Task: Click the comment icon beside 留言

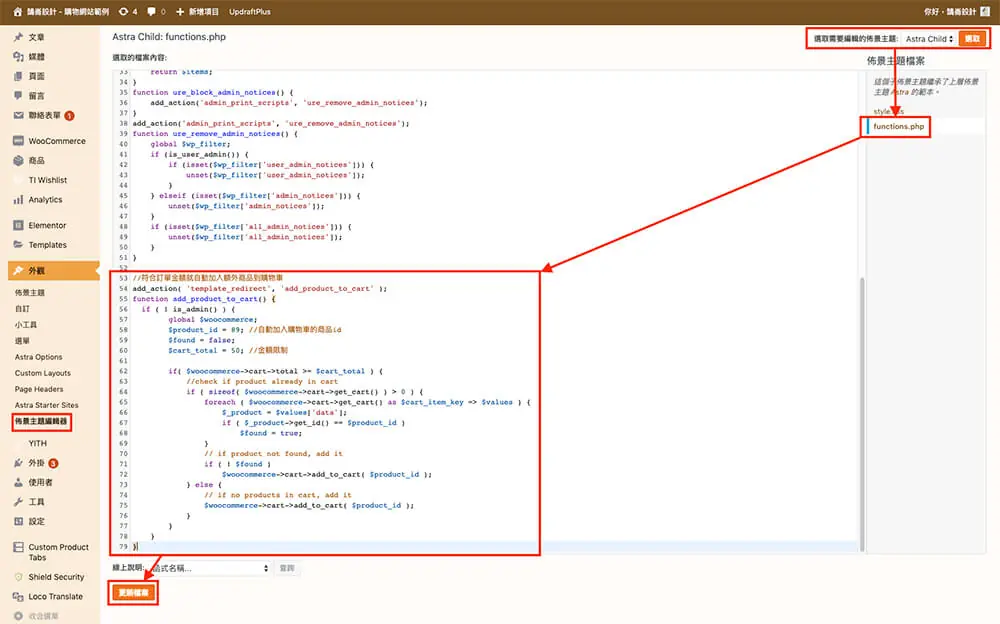Action: tap(18, 96)
